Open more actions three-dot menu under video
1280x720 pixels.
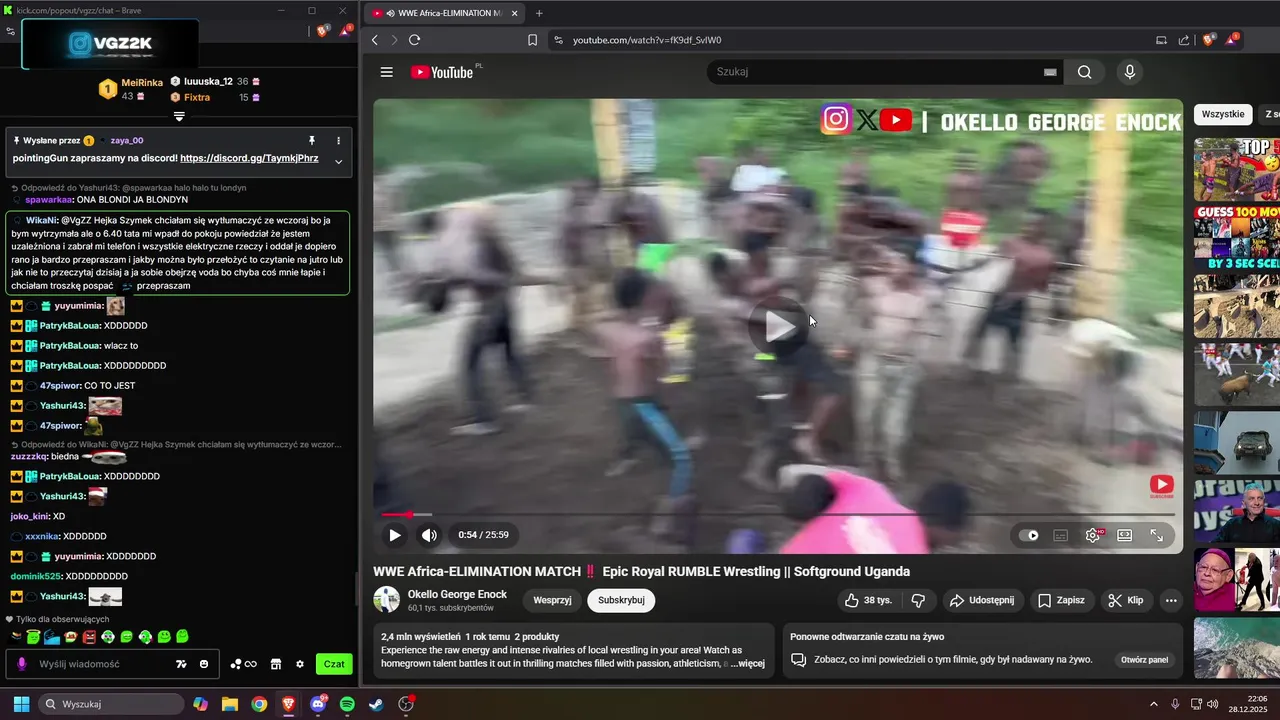pyautogui.click(x=1171, y=600)
